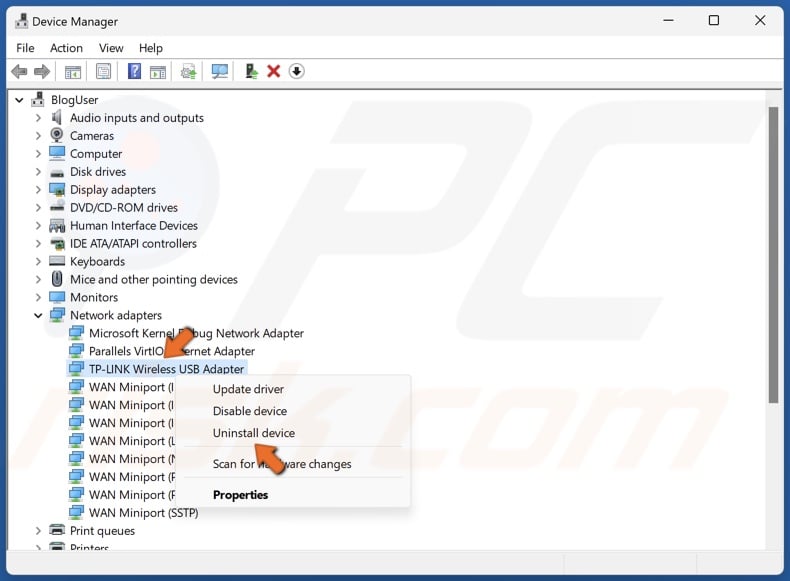Screen dimensions: 790x581
Task: Expand the Keyboards category
Action: coord(38,262)
